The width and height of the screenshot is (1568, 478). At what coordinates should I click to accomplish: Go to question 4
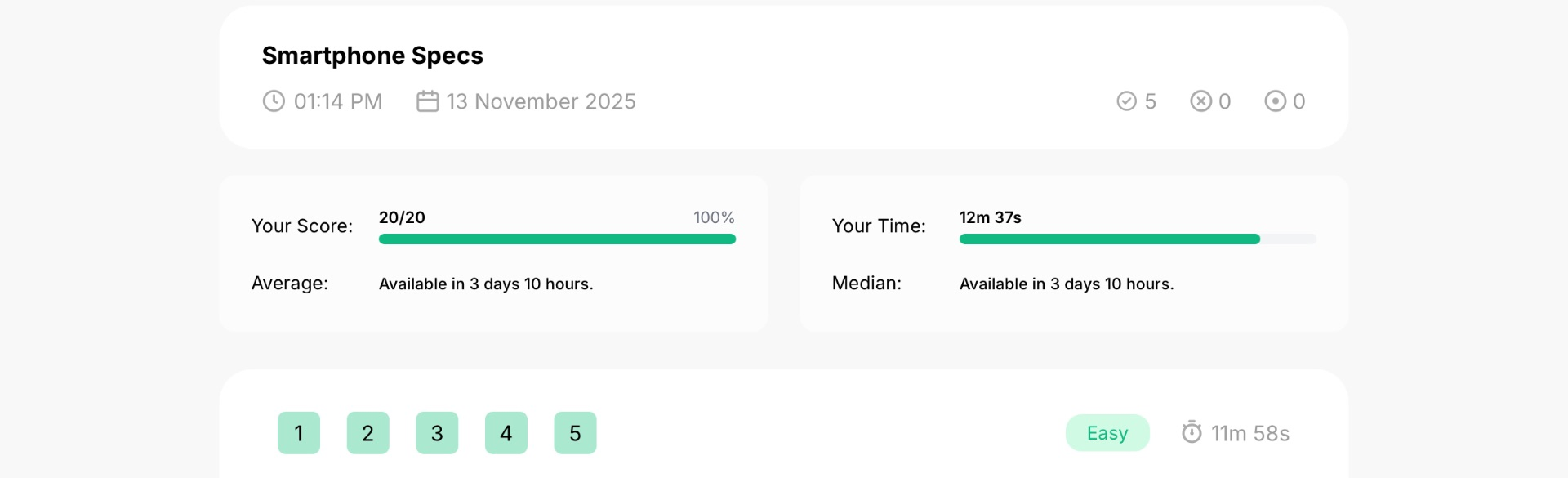coord(506,433)
